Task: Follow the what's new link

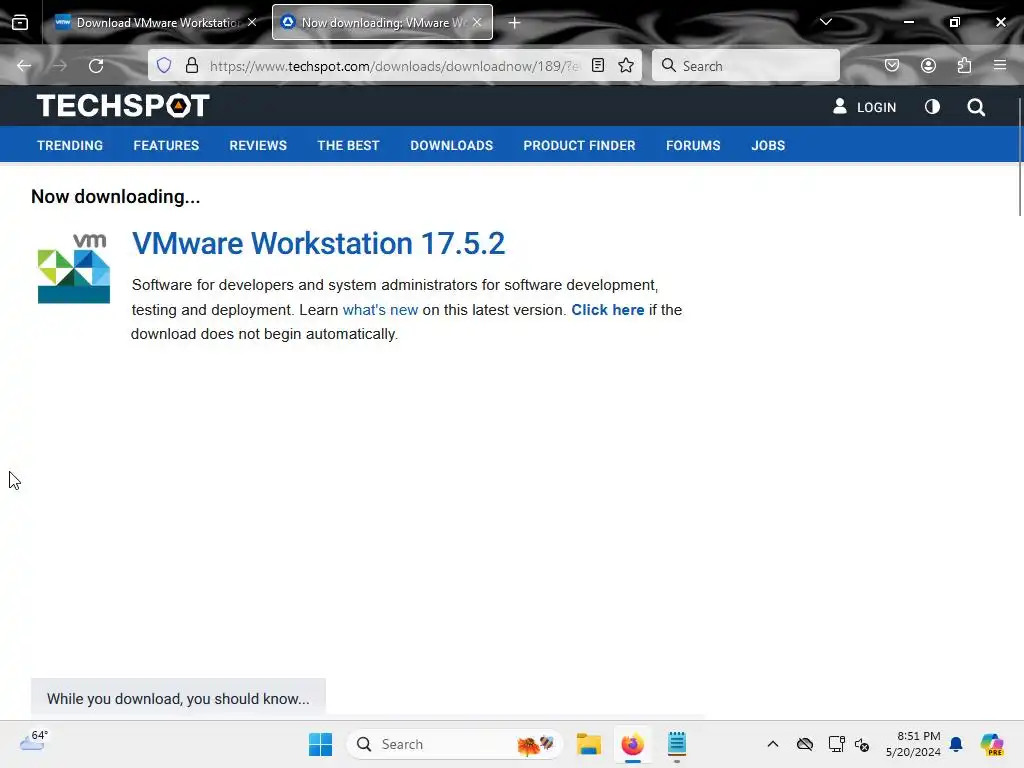Action: point(380,310)
